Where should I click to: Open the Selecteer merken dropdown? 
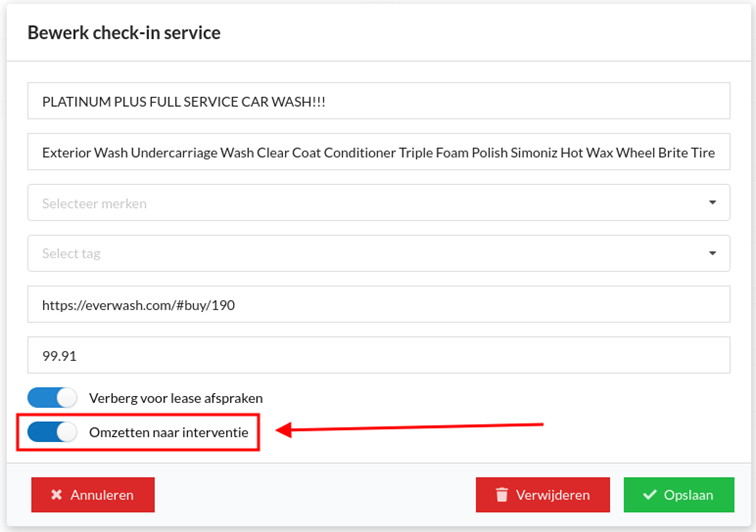coord(378,203)
